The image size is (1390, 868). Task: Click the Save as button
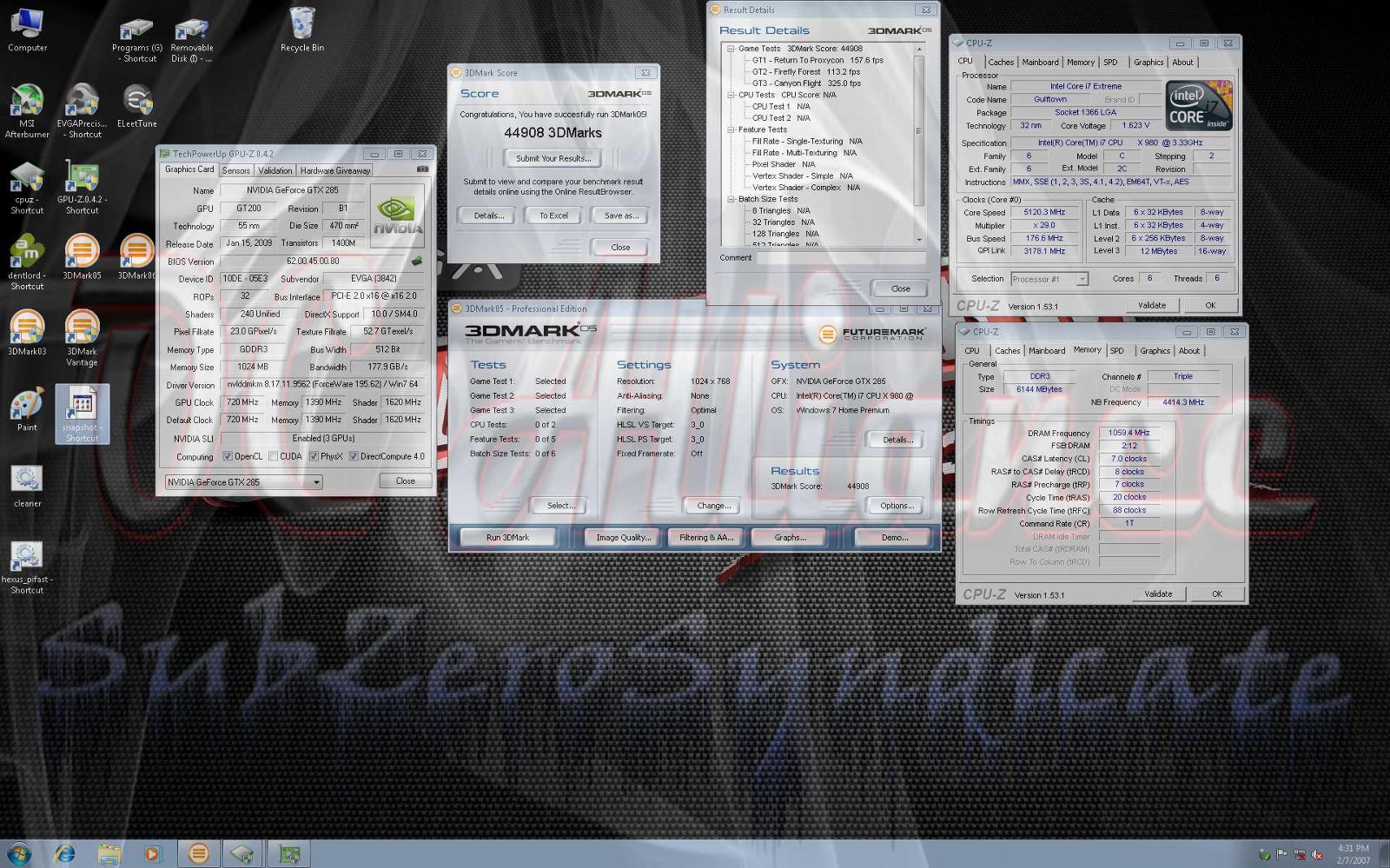(x=620, y=215)
